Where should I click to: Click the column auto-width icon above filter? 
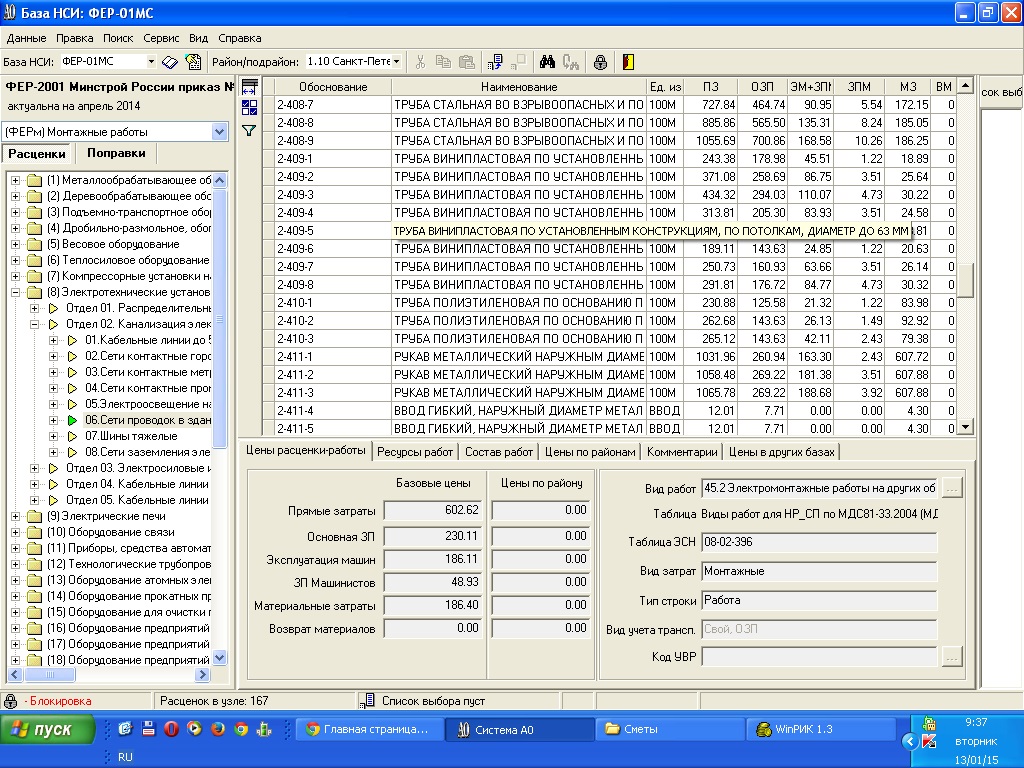[249, 88]
